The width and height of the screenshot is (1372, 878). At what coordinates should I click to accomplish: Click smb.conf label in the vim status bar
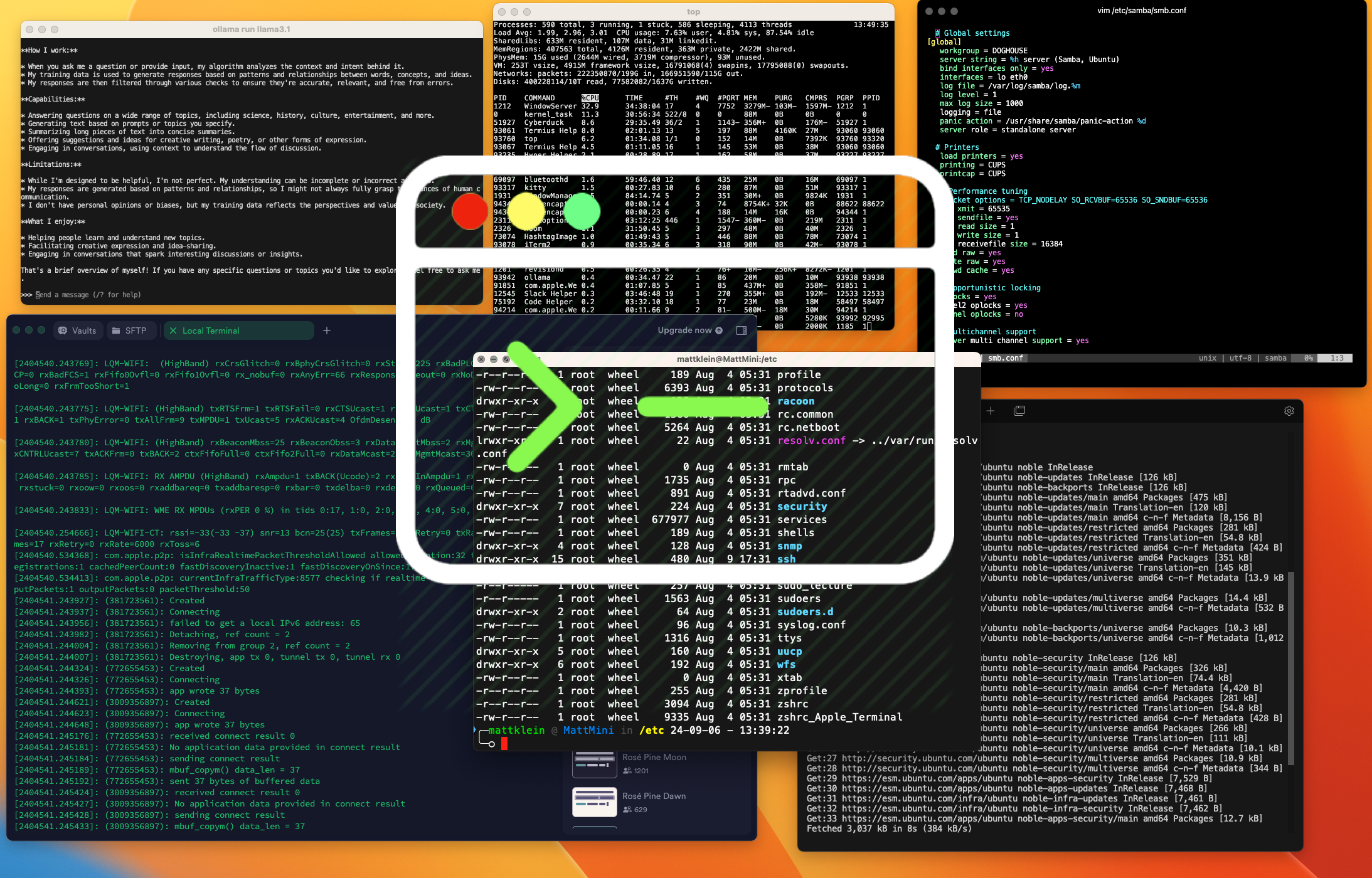point(1005,357)
